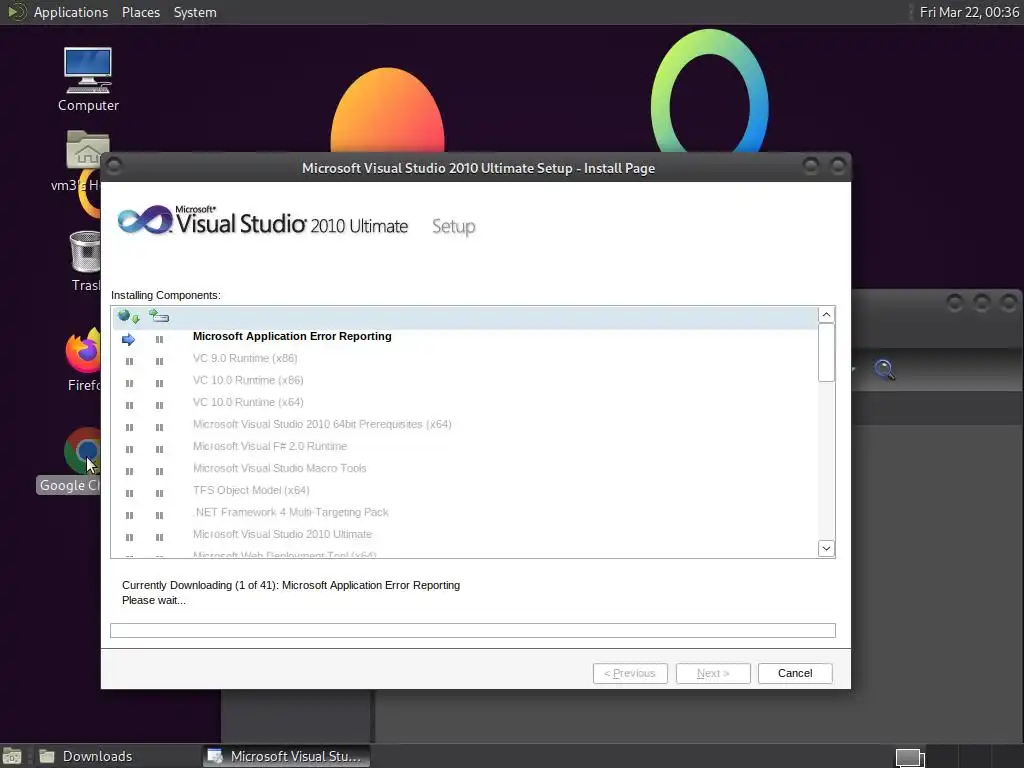1024x768 pixels.
Task: Select Microsoft Visual F# 2.0 Runtime entry
Action: tap(270, 446)
